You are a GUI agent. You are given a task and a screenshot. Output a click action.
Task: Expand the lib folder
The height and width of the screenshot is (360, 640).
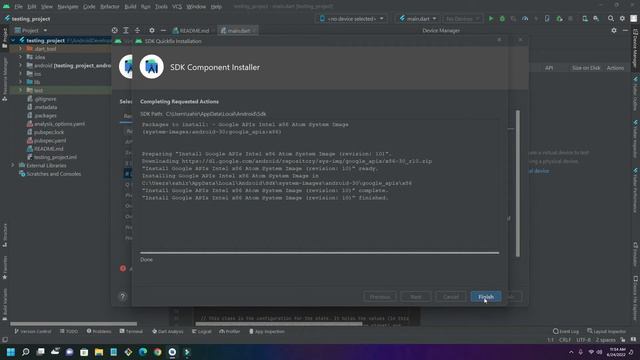tap(20, 82)
